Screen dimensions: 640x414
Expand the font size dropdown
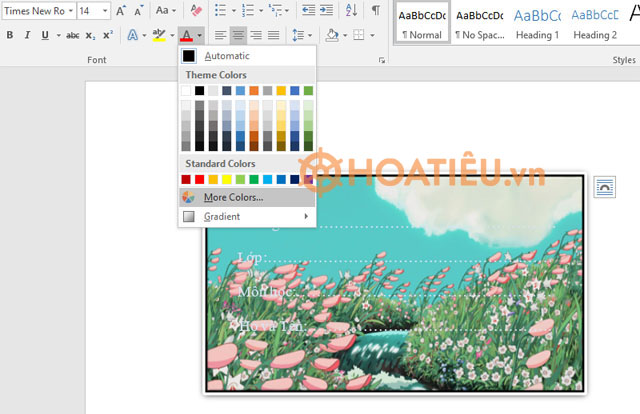[105, 11]
